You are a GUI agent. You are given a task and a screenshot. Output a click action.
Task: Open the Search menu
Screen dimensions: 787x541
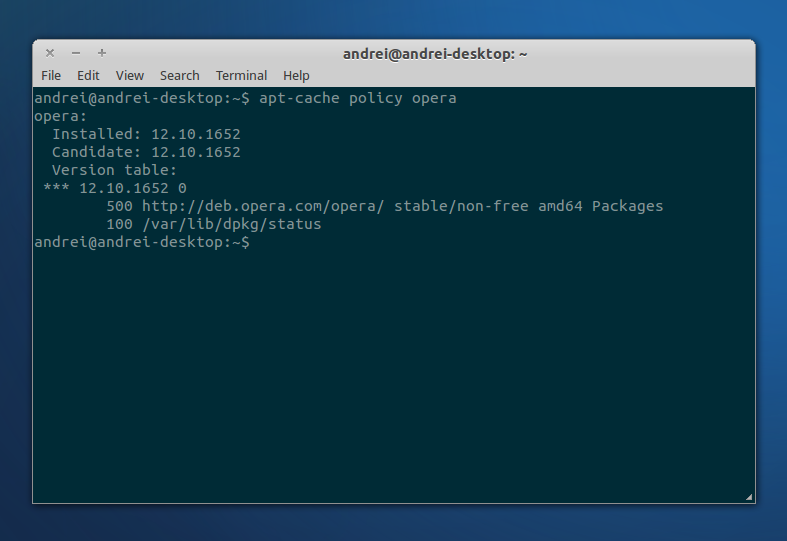[x=180, y=75]
